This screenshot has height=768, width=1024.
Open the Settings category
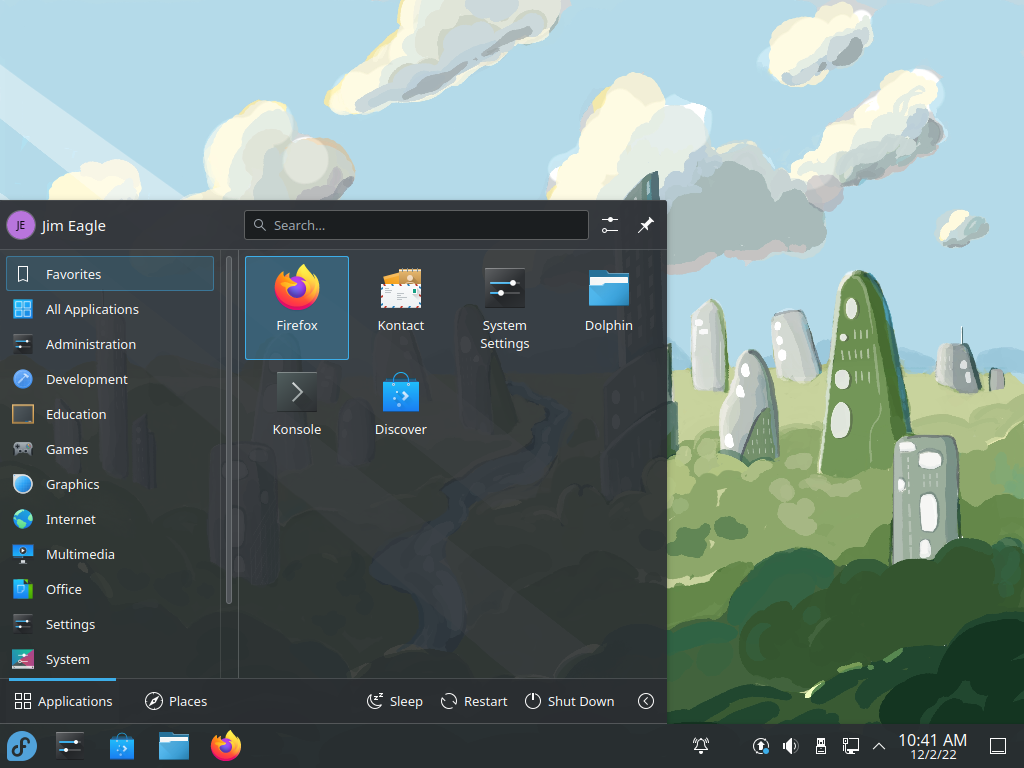110,624
